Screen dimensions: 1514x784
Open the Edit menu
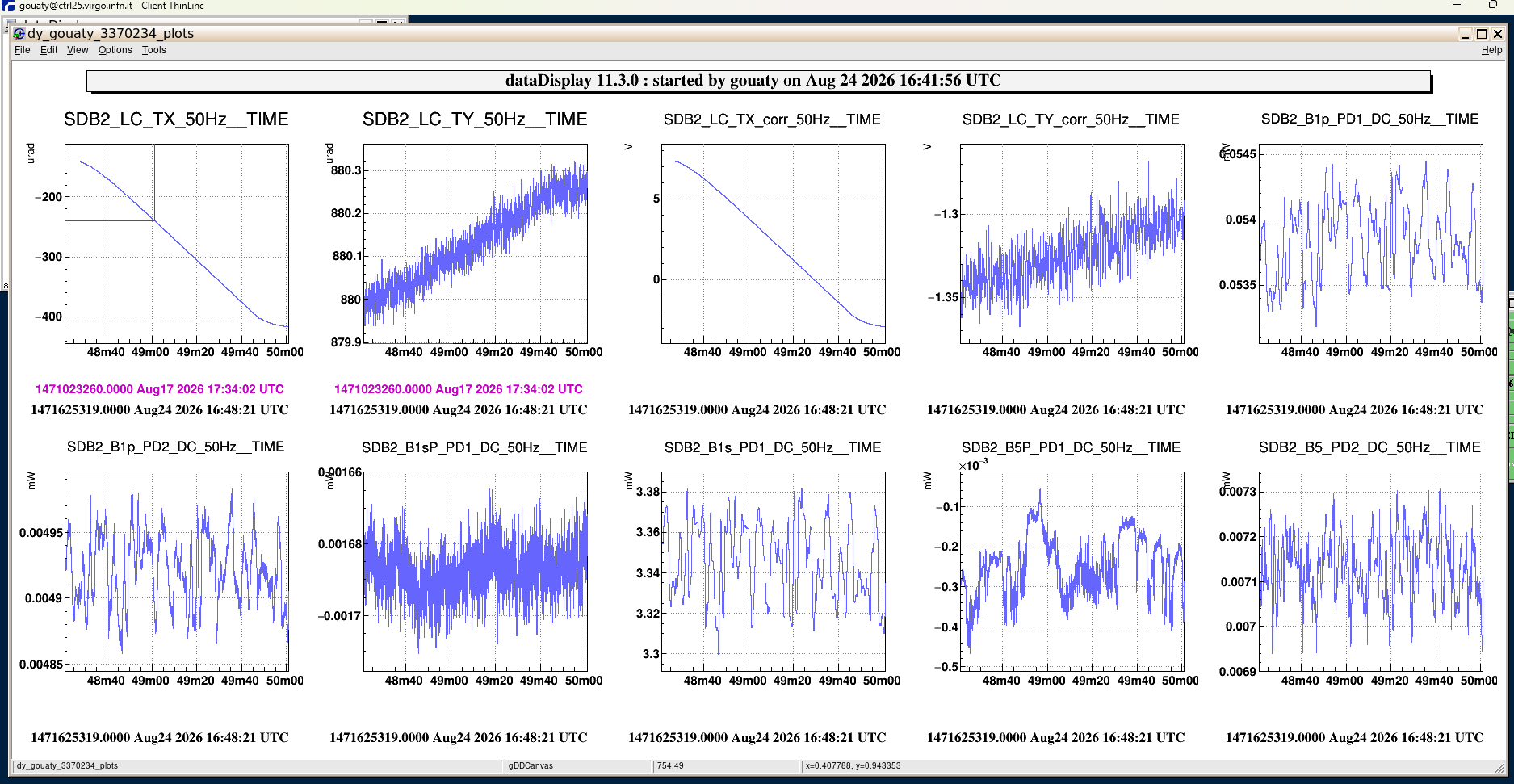[49, 50]
